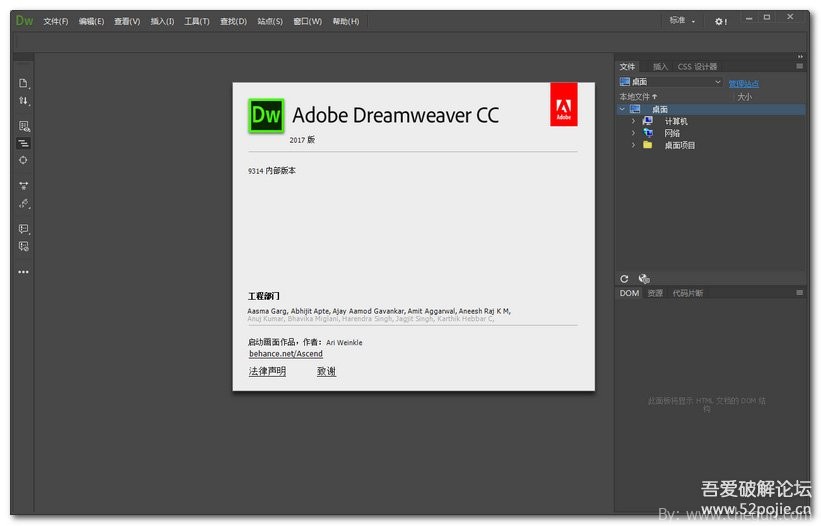The image size is (821, 526).
Task: Open the 帮助(H) menu
Action: 346,21
